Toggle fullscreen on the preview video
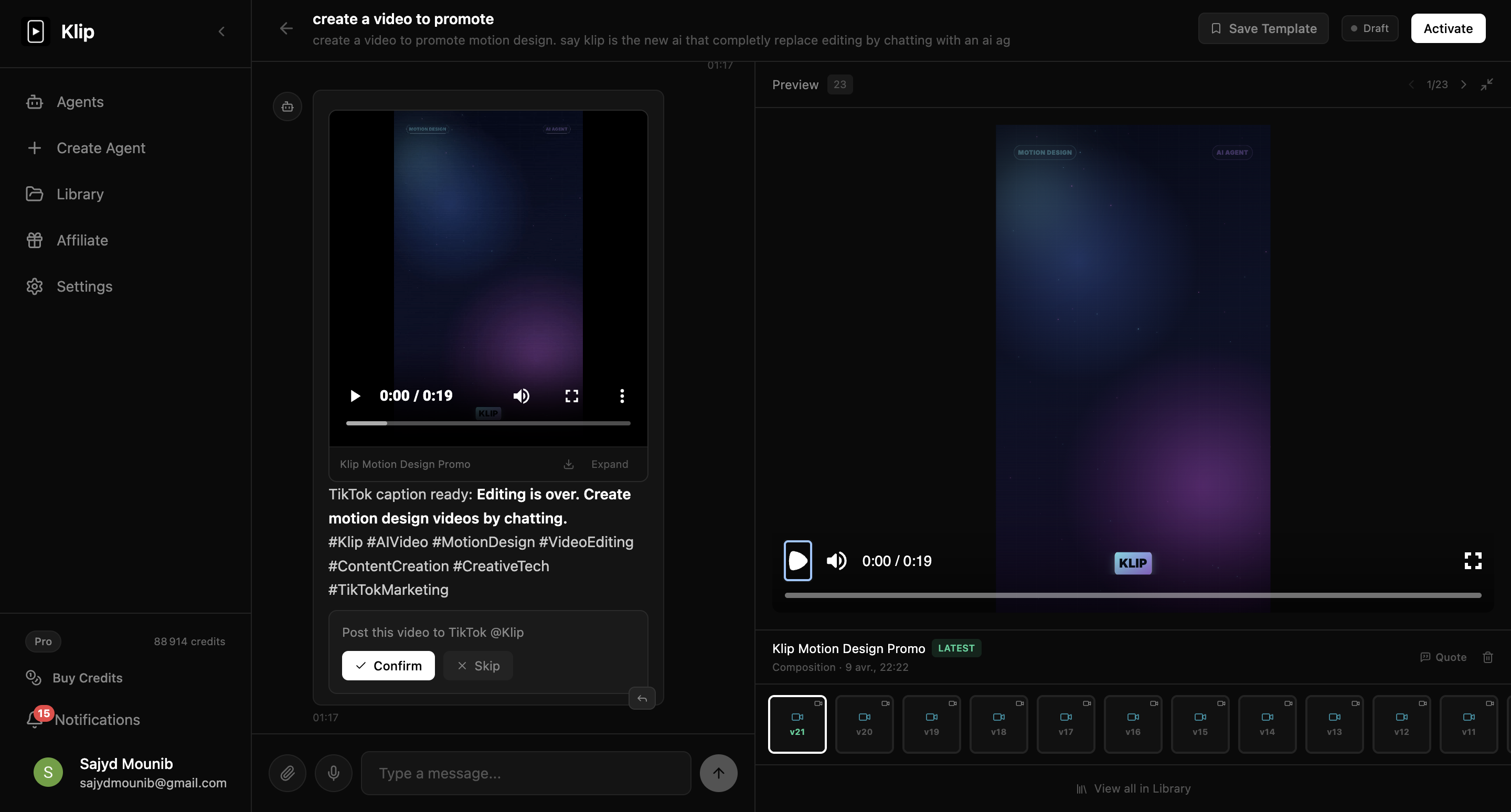Image resolution: width=1511 pixels, height=812 pixels. click(1472, 561)
